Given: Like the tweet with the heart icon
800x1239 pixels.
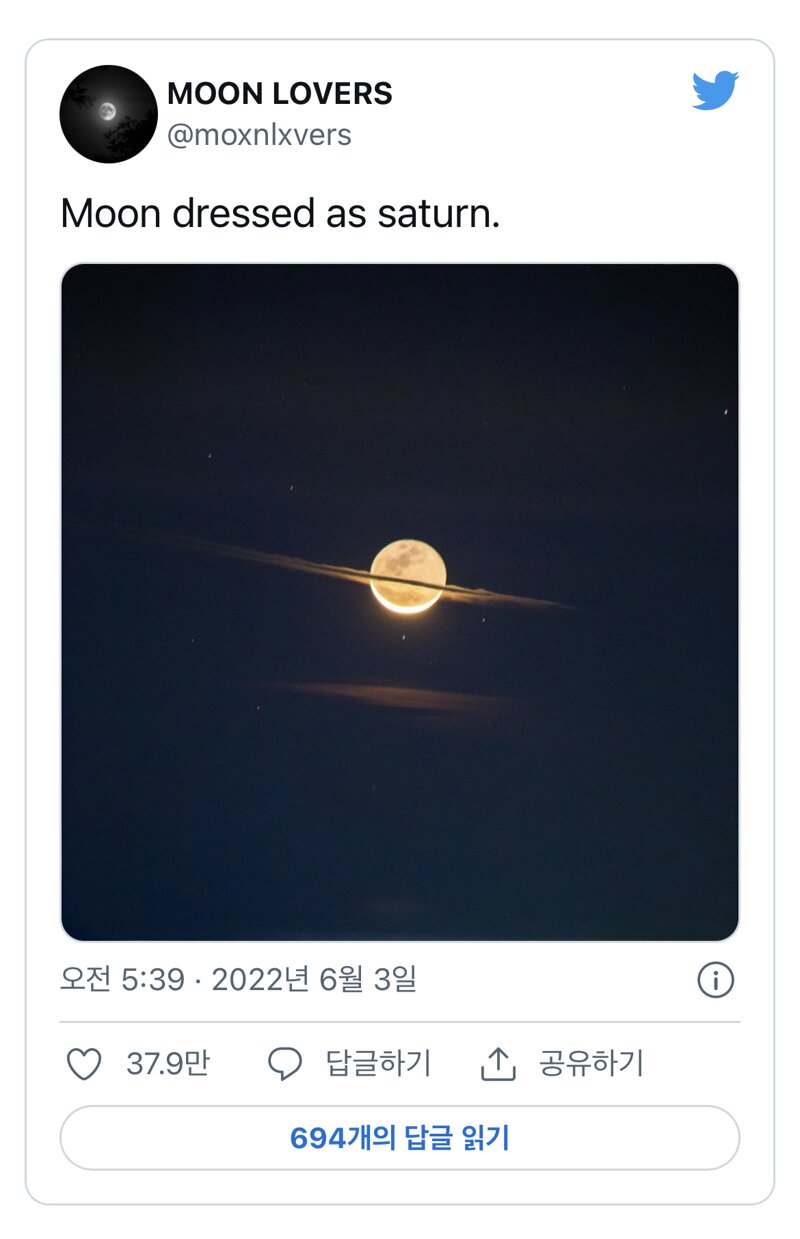Looking at the screenshot, I should pyautogui.click(x=84, y=1064).
